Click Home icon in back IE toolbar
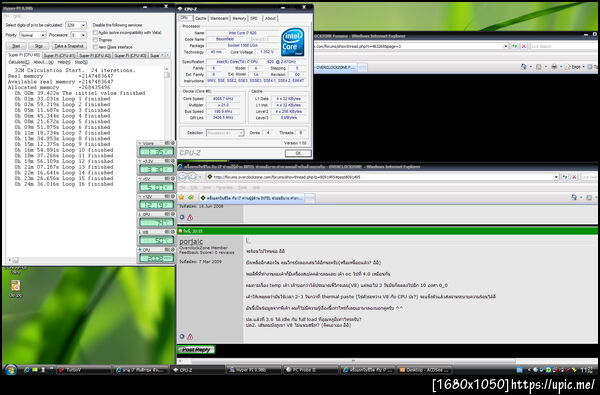Screen dimensions: 600x395 pos(525,67)
